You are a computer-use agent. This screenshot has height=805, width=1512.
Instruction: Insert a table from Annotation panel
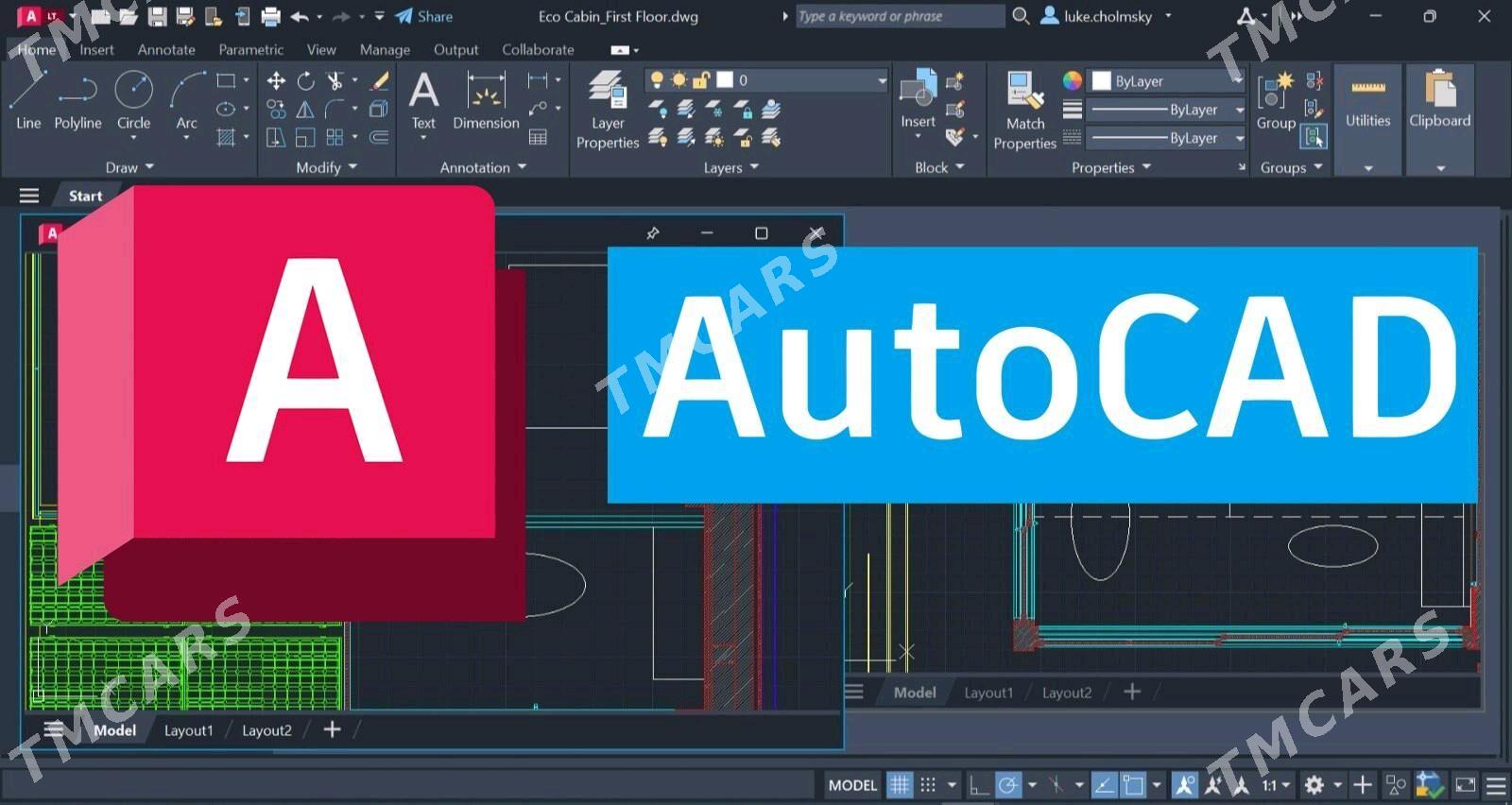(538, 138)
